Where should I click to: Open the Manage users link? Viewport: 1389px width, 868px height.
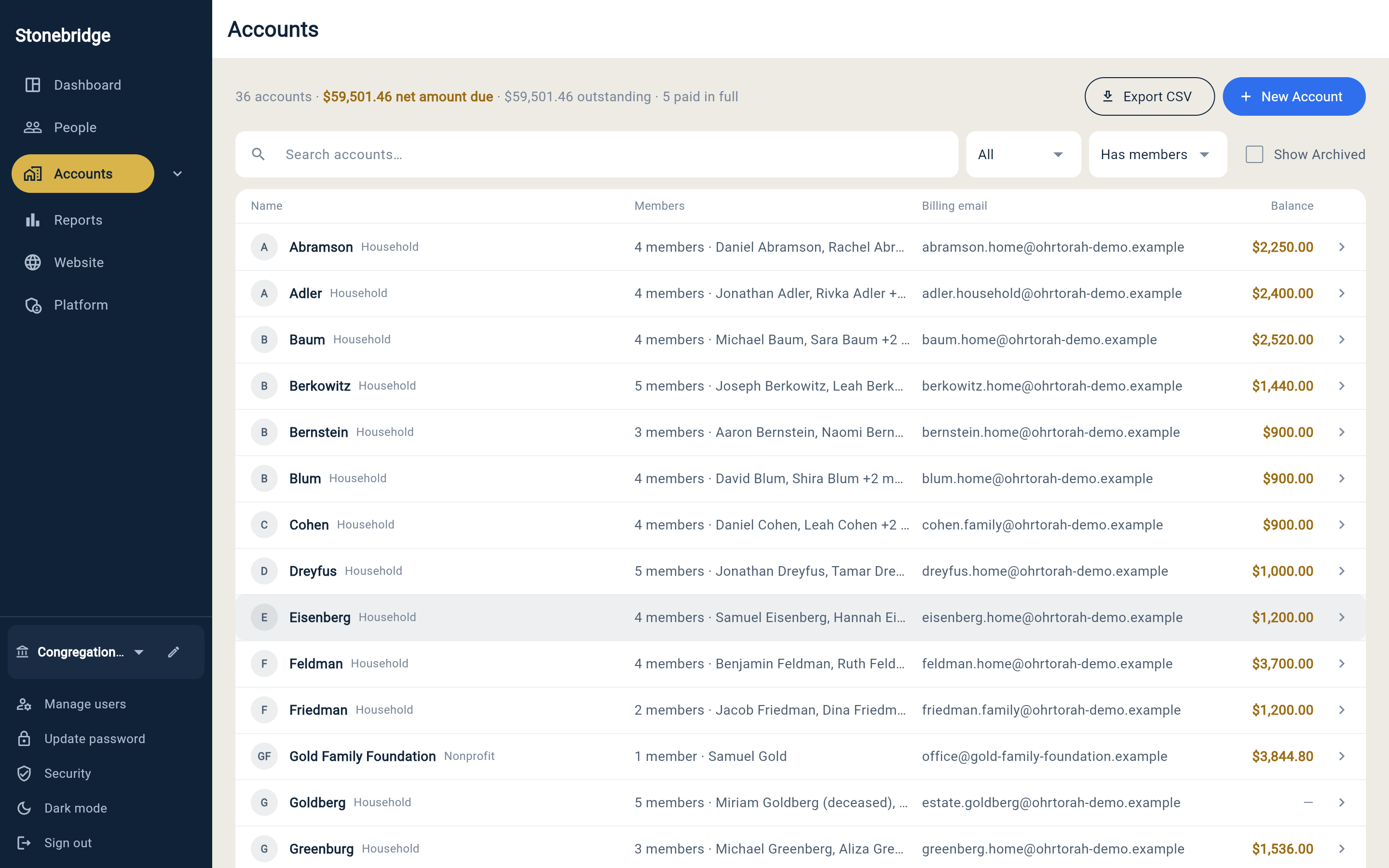click(85, 704)
